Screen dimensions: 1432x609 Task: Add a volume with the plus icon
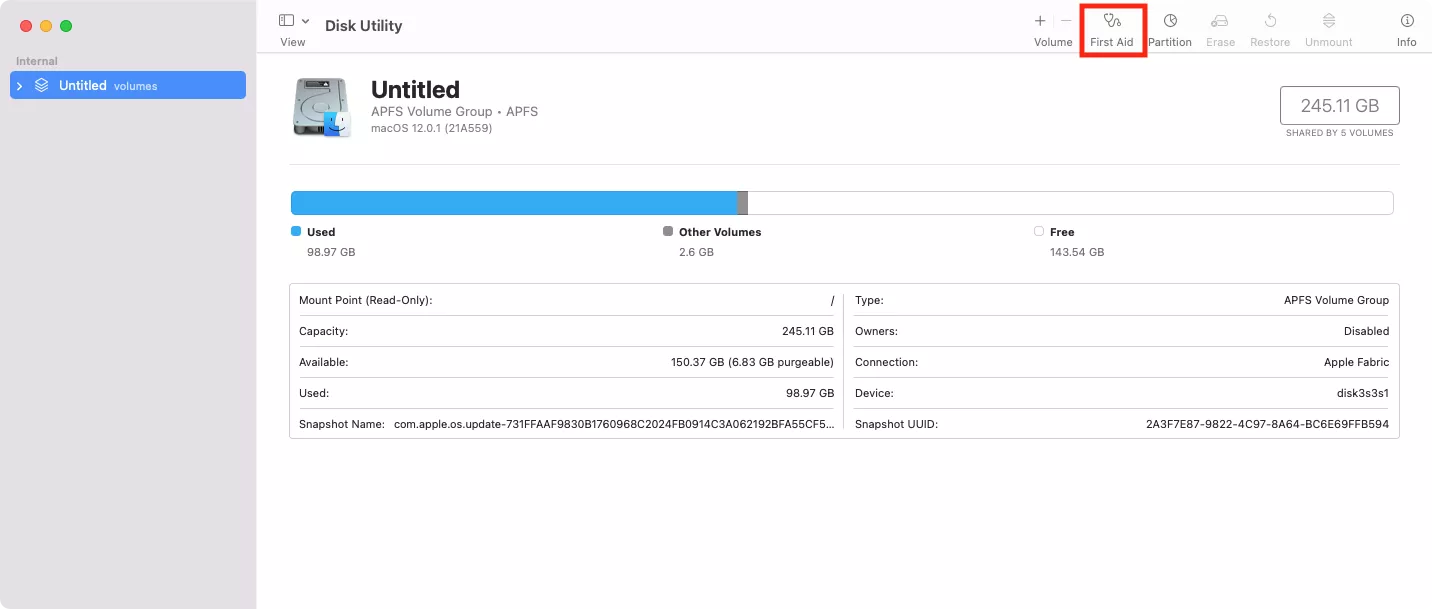click(x=1040, y=21)
